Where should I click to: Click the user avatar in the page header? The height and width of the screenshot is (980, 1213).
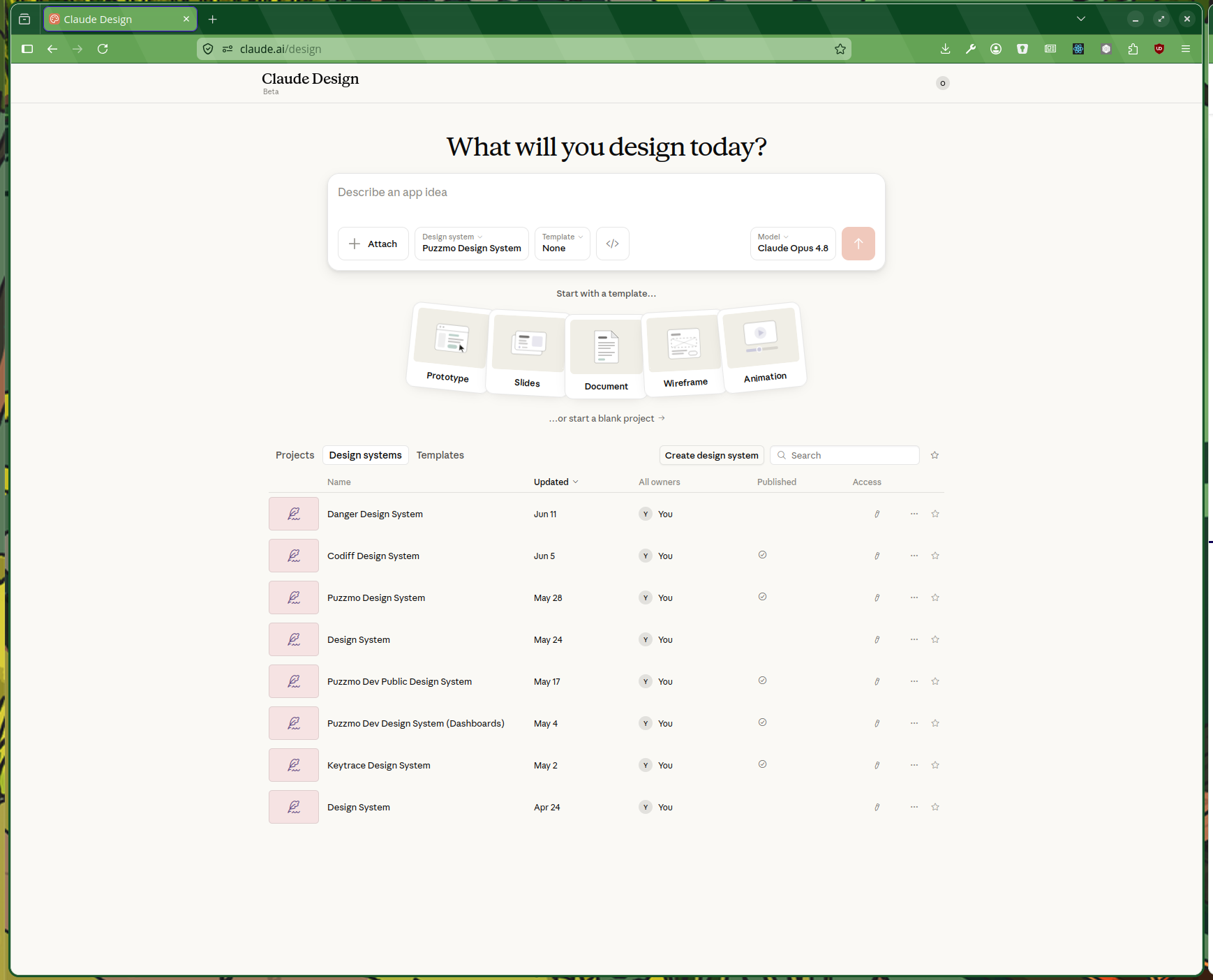tap(943, 83)
